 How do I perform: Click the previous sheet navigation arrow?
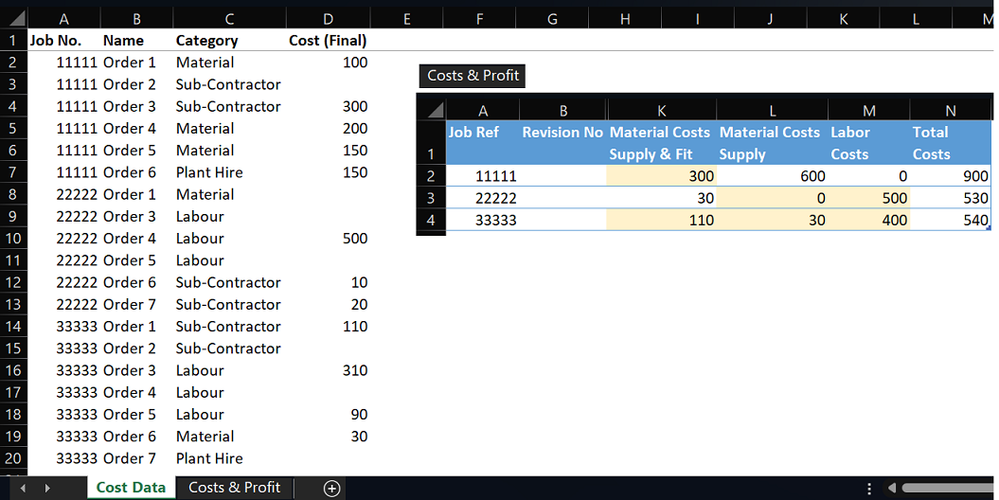(x=23, y=489)
